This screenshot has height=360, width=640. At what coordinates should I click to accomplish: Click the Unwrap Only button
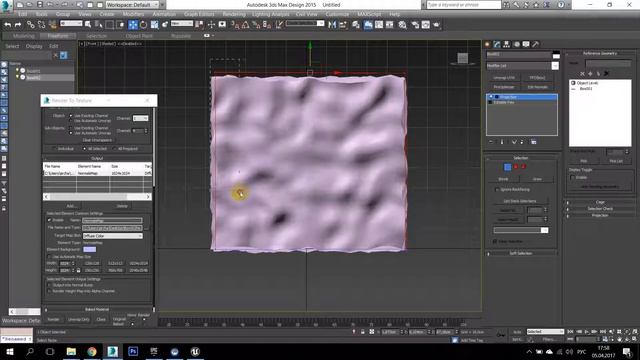click(79, 320)
